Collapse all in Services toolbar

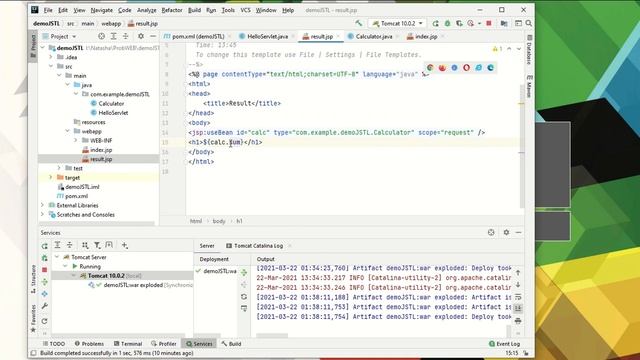[x=69, y=245]
